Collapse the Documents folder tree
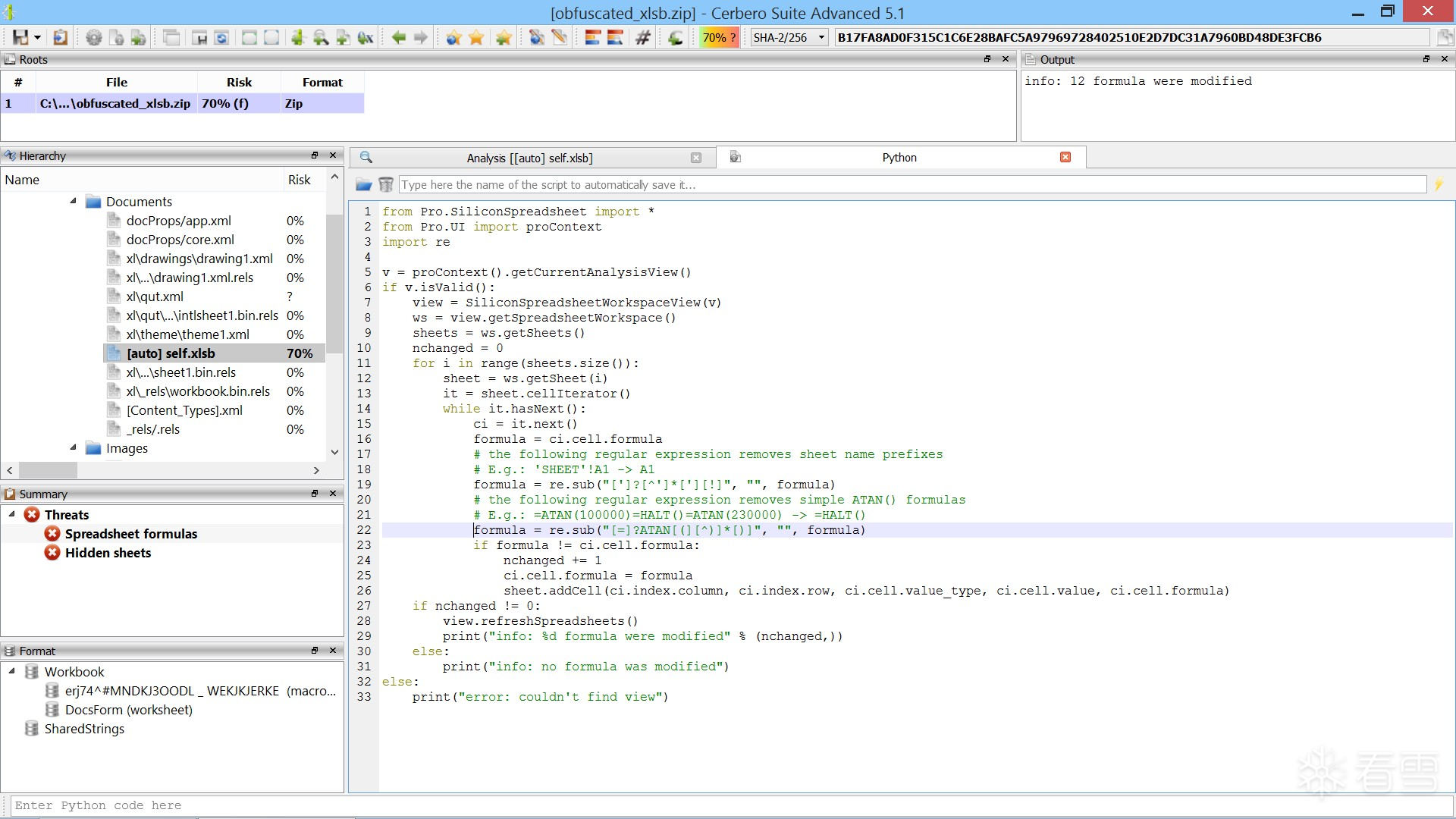Viewport: 1456px width, 819px height. [74, 201]
